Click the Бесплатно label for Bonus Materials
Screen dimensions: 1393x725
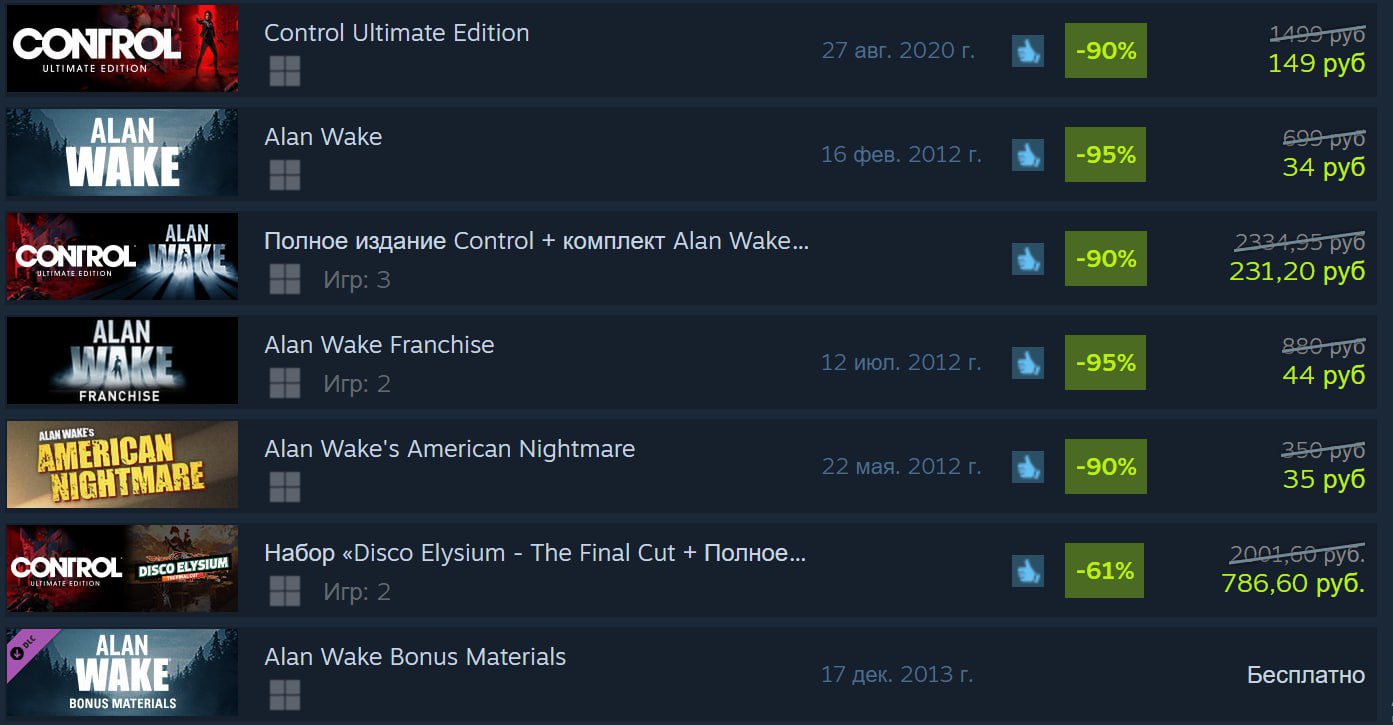[1306, 675]
